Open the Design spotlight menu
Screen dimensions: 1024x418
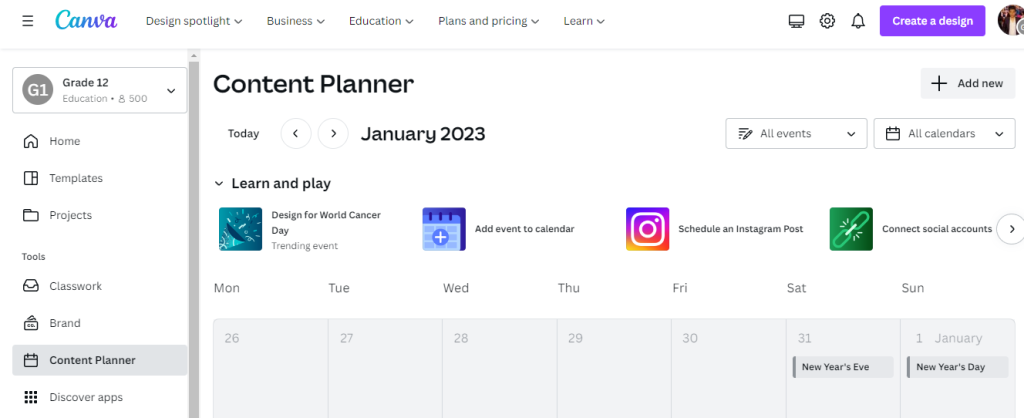click(x=194, y=21)
